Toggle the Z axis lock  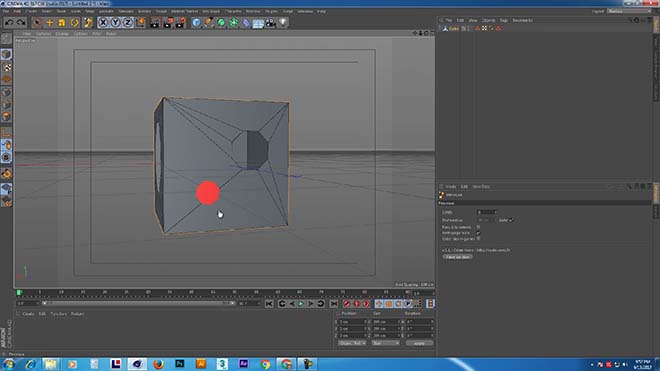tap(128, 22)
